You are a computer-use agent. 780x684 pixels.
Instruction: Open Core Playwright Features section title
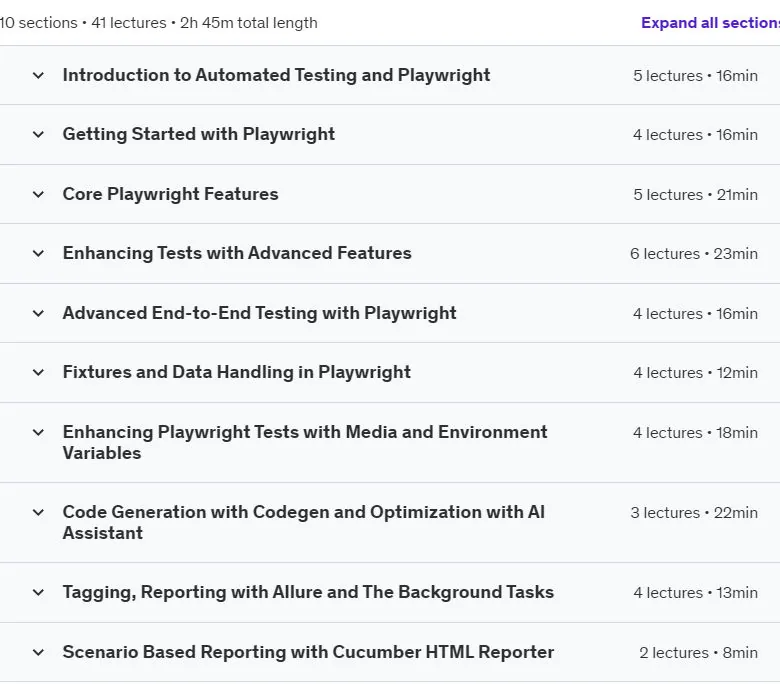pos(170,194)
